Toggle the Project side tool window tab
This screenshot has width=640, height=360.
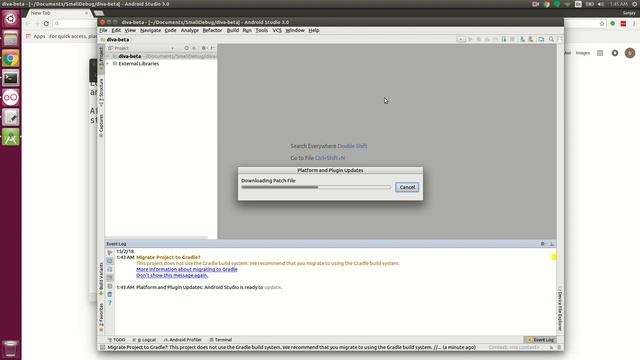pos(101,60)
